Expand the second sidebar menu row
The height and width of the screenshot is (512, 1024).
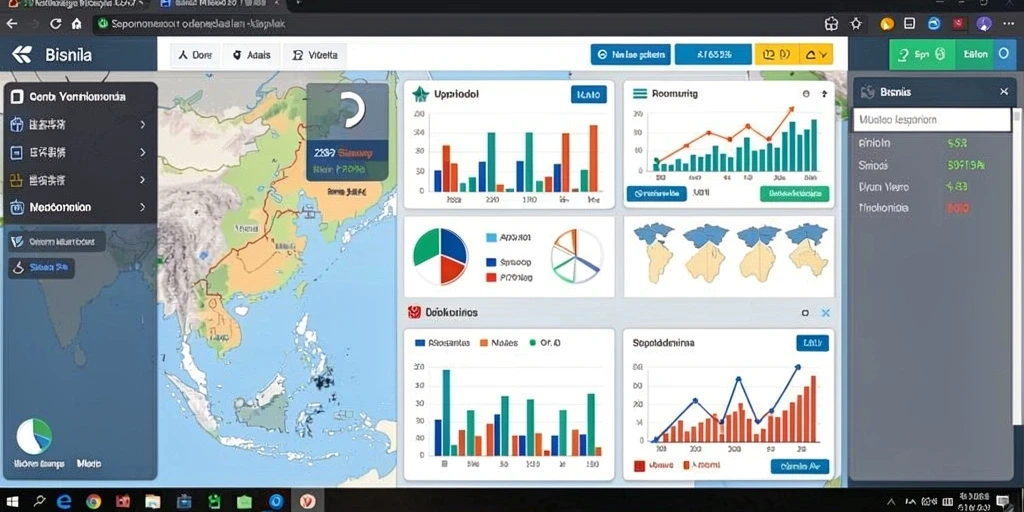80,153
